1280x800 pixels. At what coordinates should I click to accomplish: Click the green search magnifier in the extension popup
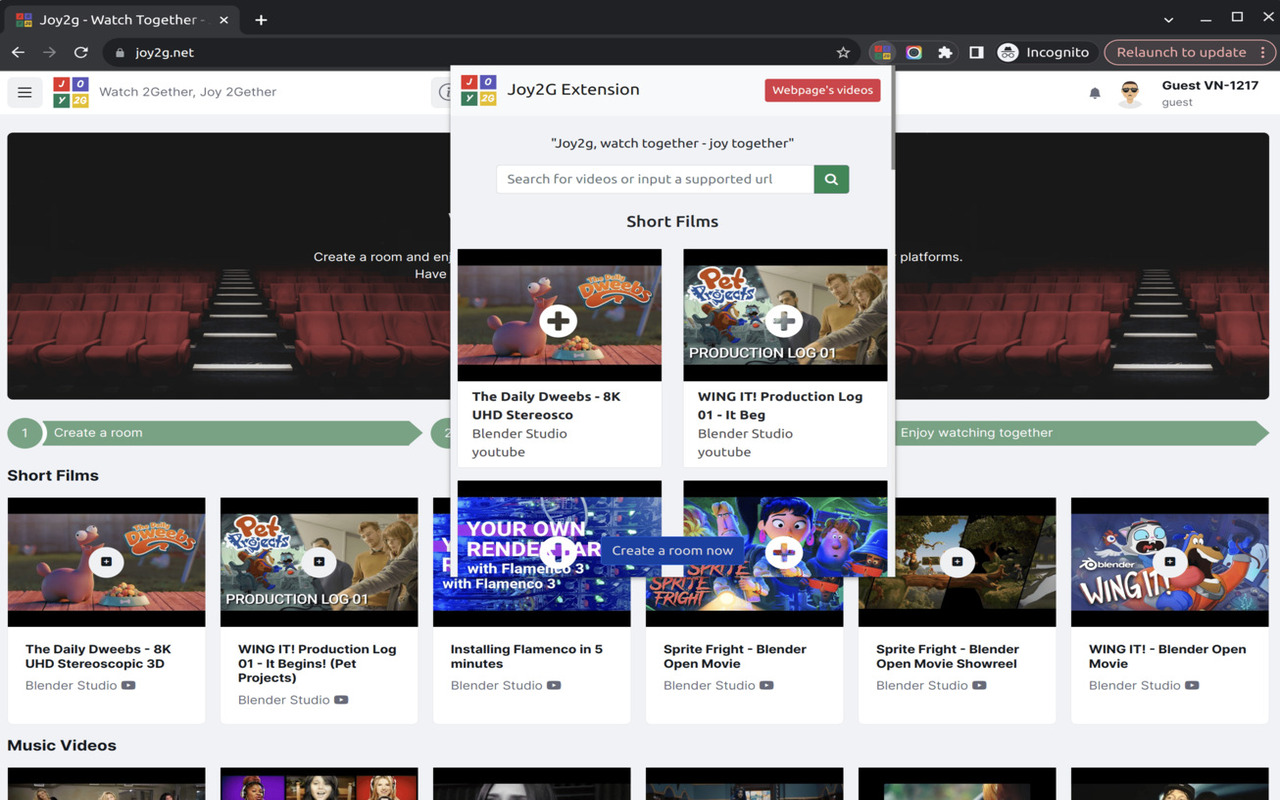point(831,179)
